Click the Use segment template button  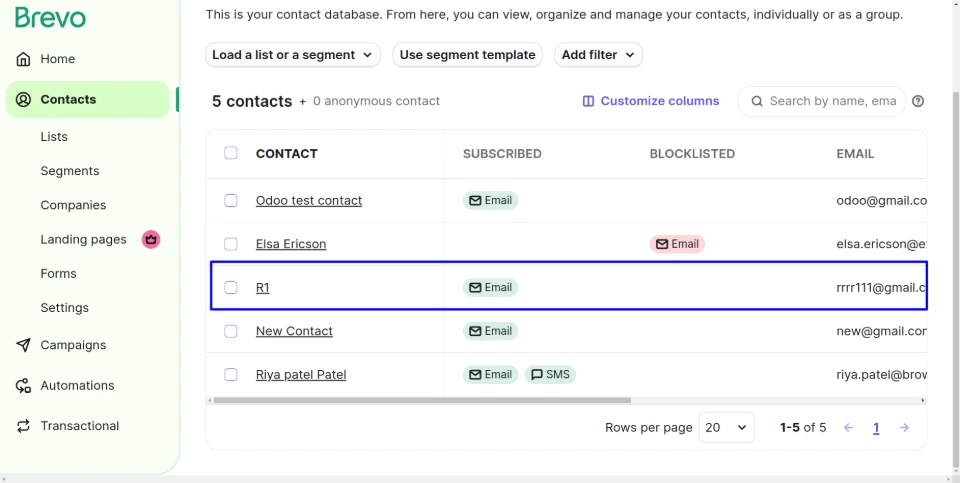tap(467, 55)
